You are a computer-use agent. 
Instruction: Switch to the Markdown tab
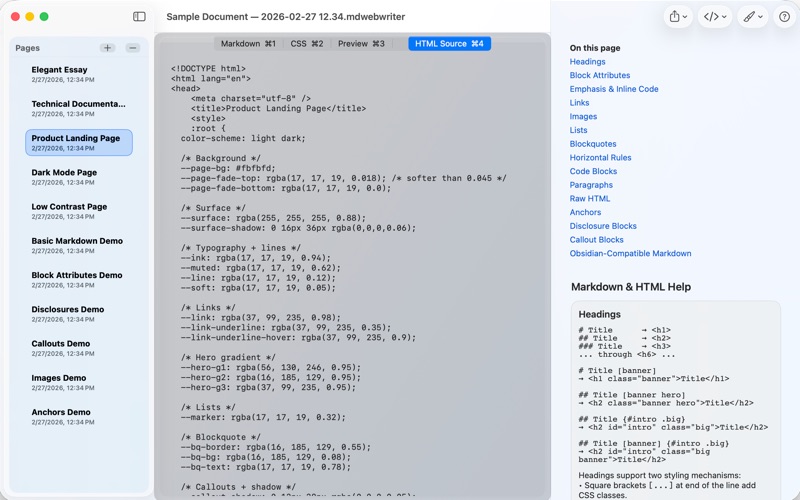coord(248,43)
